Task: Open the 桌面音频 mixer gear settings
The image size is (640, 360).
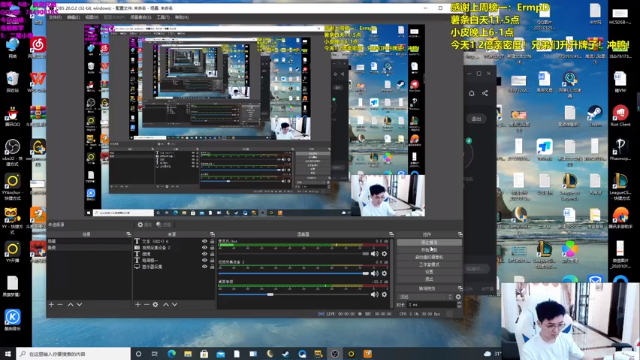Action: point(384,294)
